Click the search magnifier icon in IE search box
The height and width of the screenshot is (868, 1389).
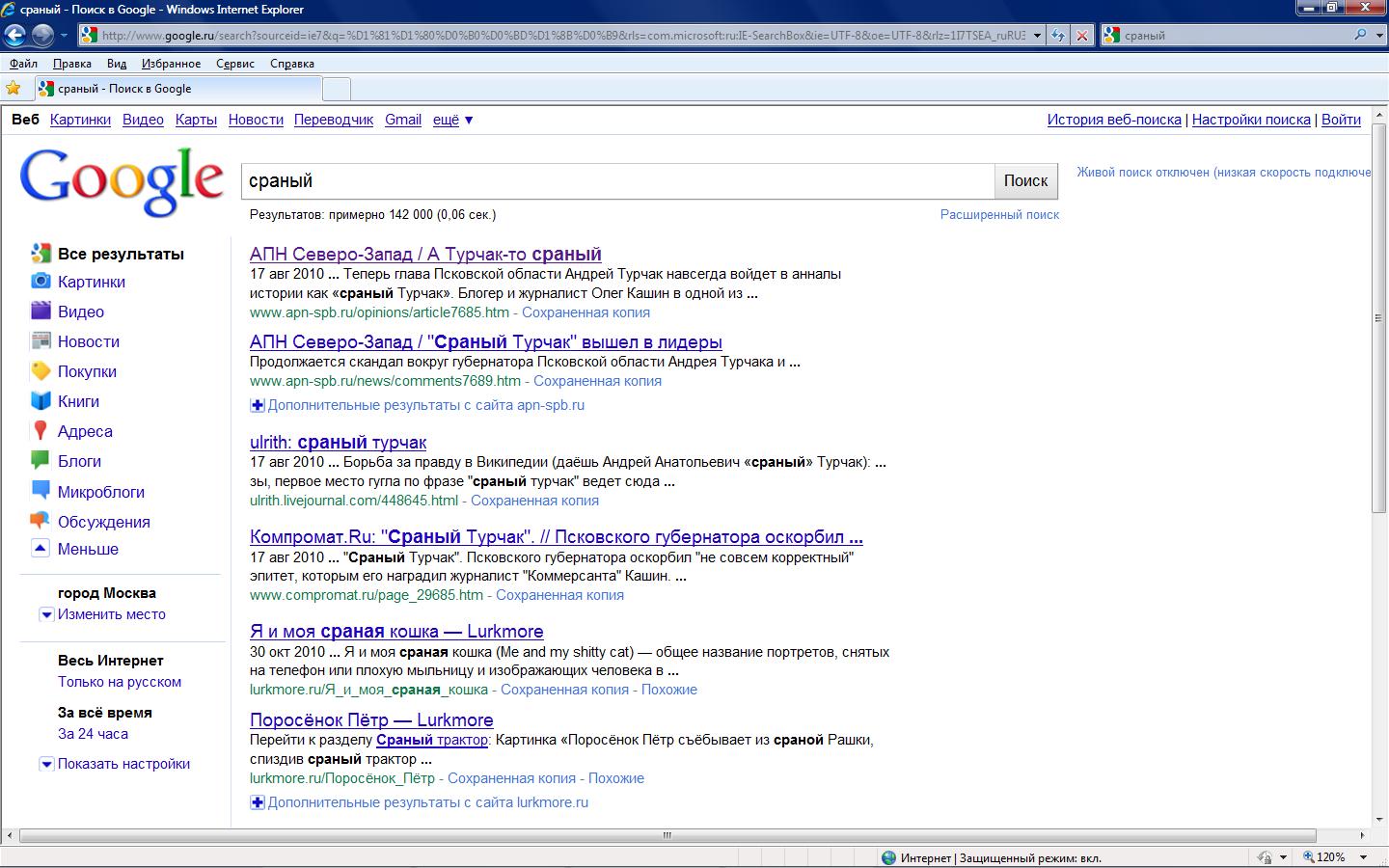pos(1360,35)
